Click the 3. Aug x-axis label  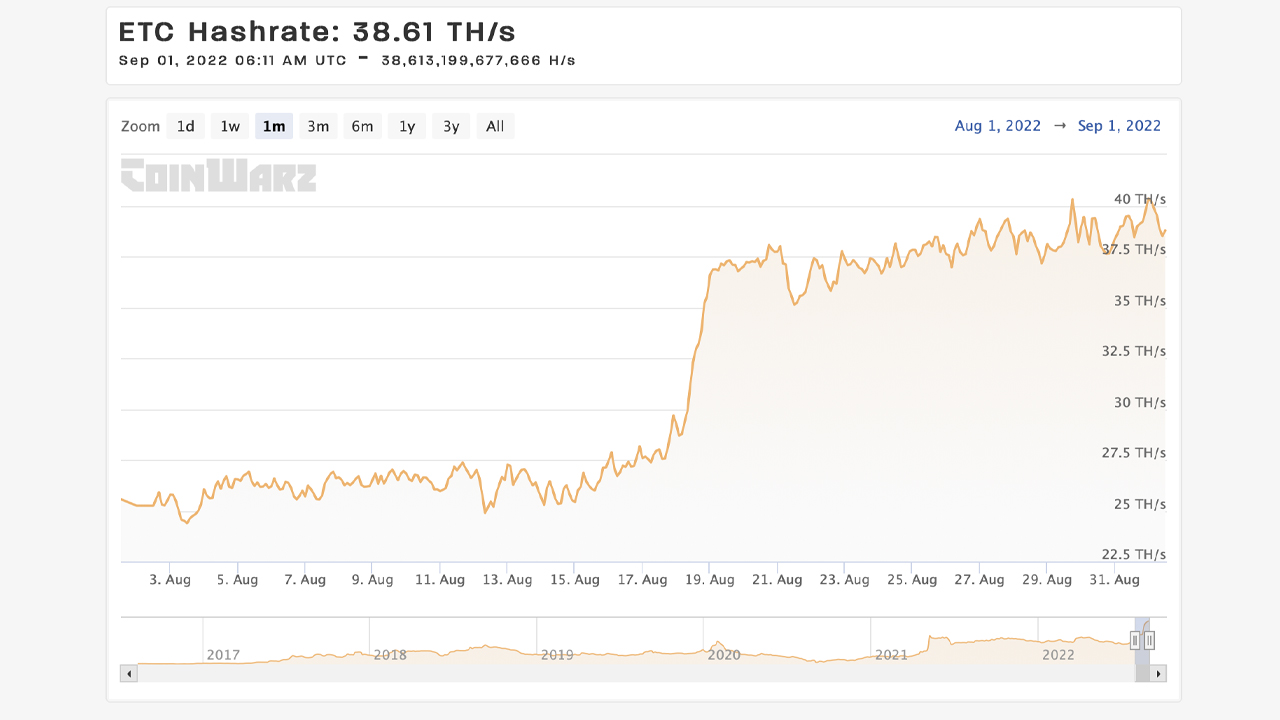click(x=170, y=580)
